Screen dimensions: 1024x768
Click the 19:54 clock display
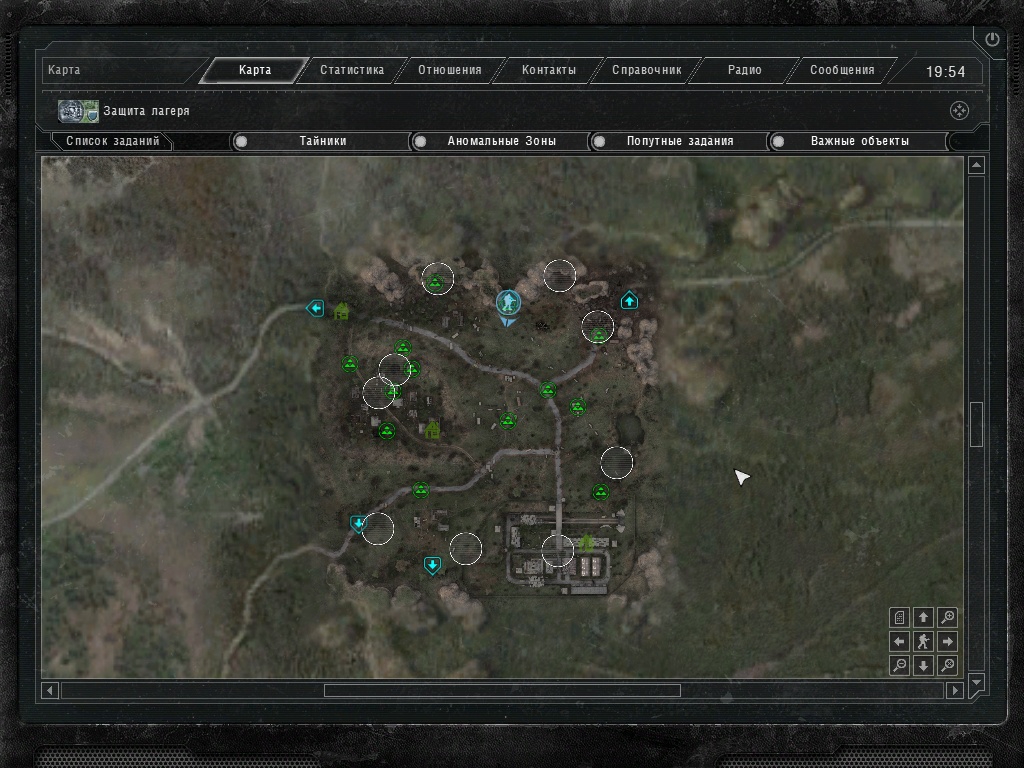pyautogui.click(x=945, y=72)
